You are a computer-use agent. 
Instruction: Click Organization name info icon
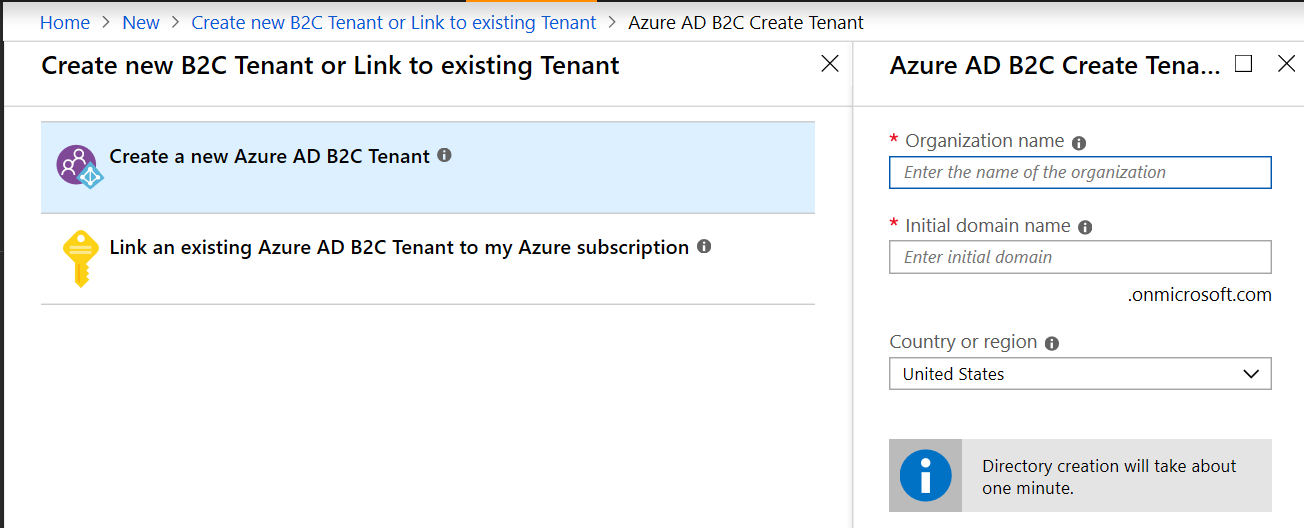pos(1079,143)
